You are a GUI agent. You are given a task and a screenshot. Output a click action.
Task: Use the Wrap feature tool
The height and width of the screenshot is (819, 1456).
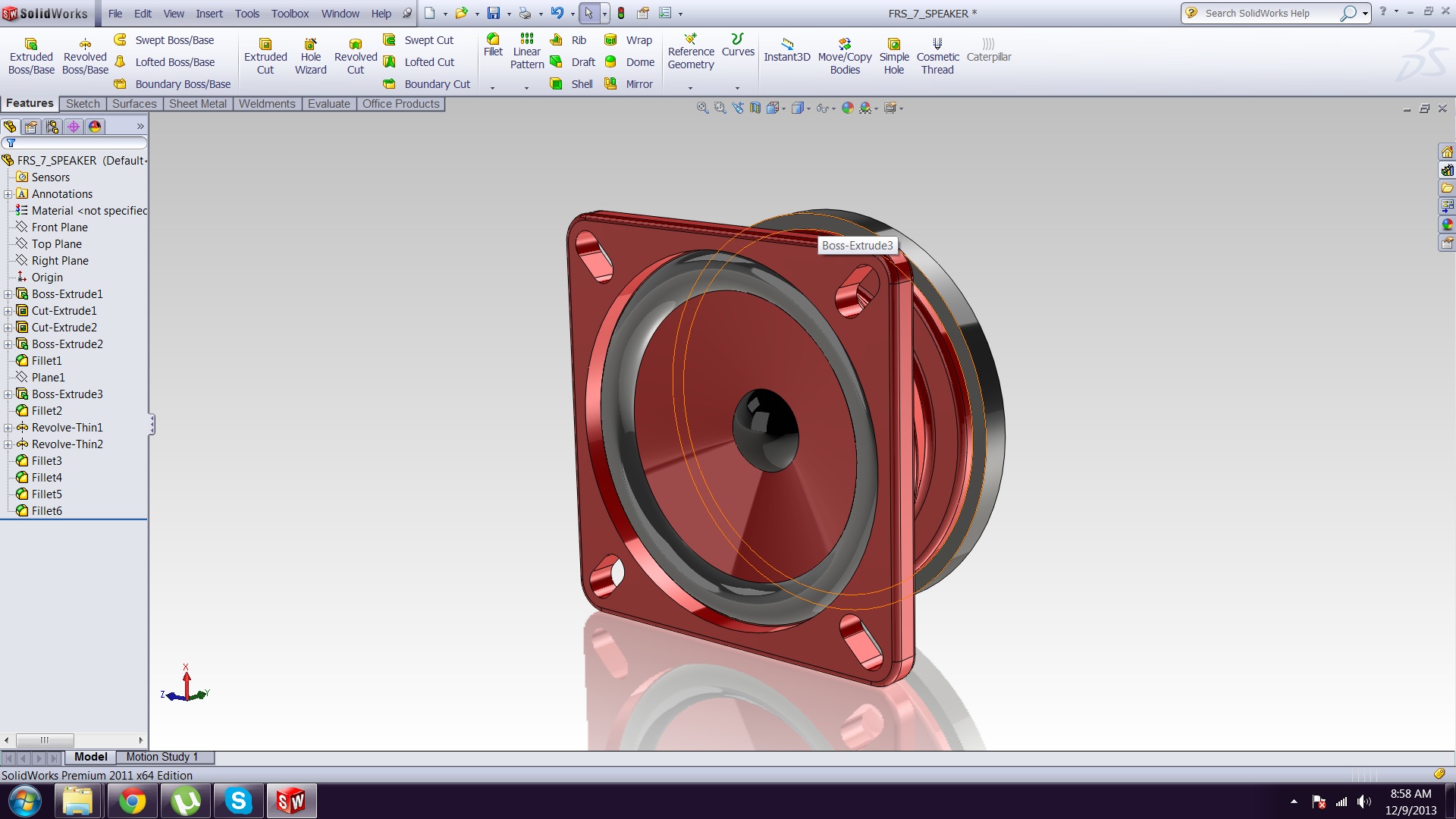[628, 40]
